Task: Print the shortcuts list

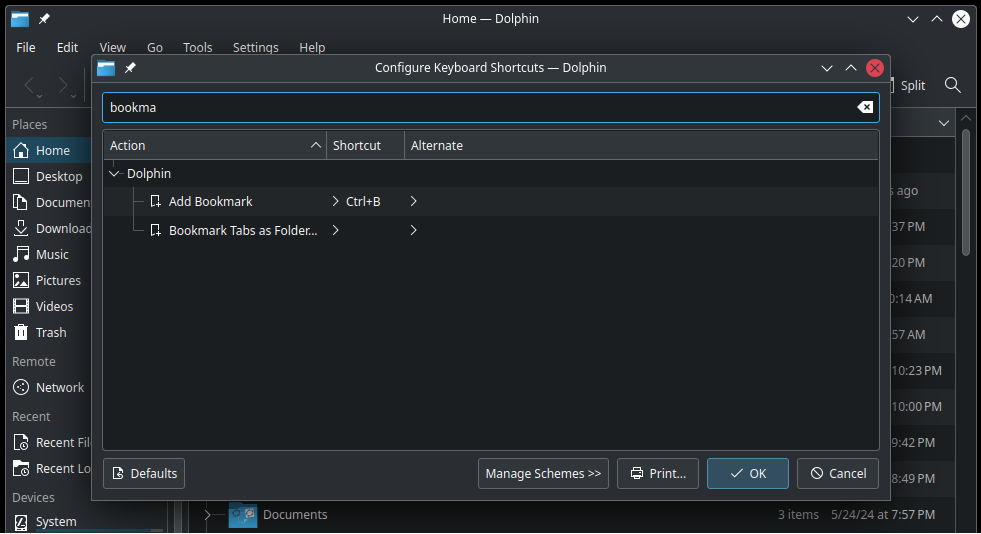Action: coord(658,473)
